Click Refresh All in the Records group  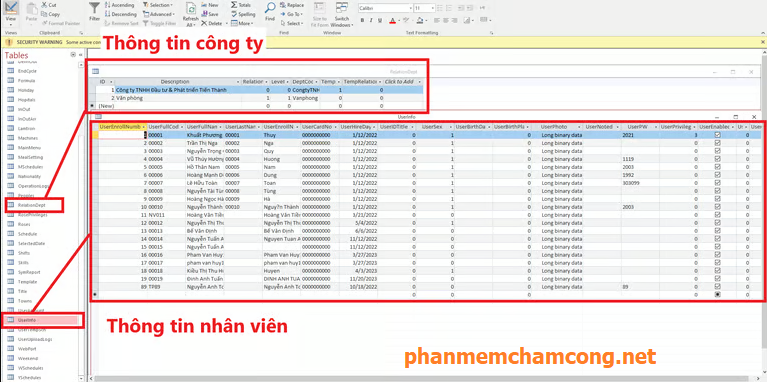tap(190, 14)
